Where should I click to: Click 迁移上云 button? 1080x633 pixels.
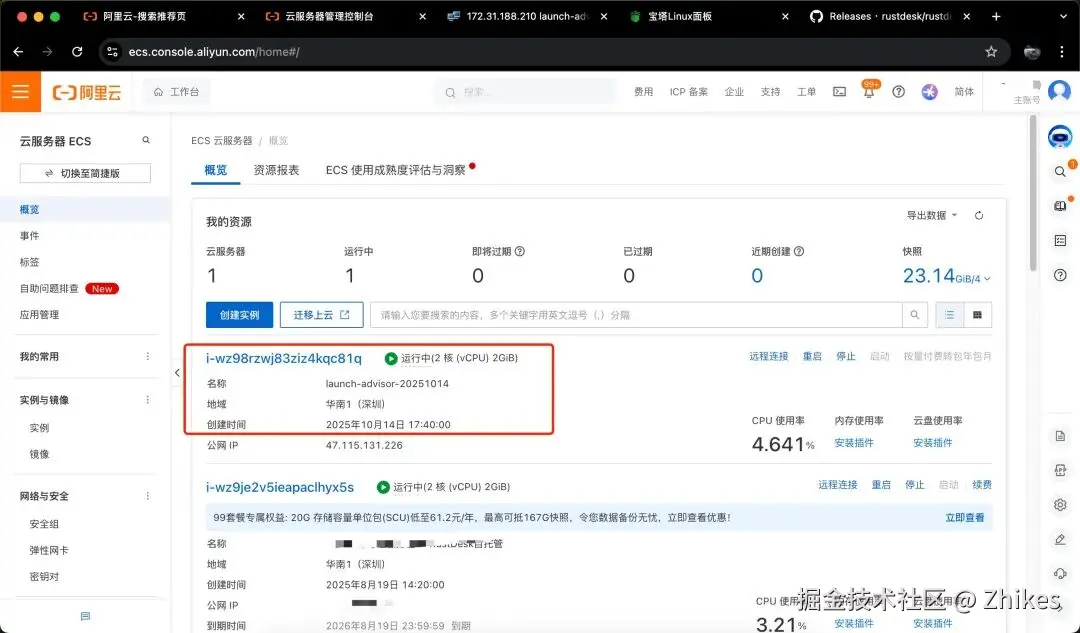click(321, 315)
